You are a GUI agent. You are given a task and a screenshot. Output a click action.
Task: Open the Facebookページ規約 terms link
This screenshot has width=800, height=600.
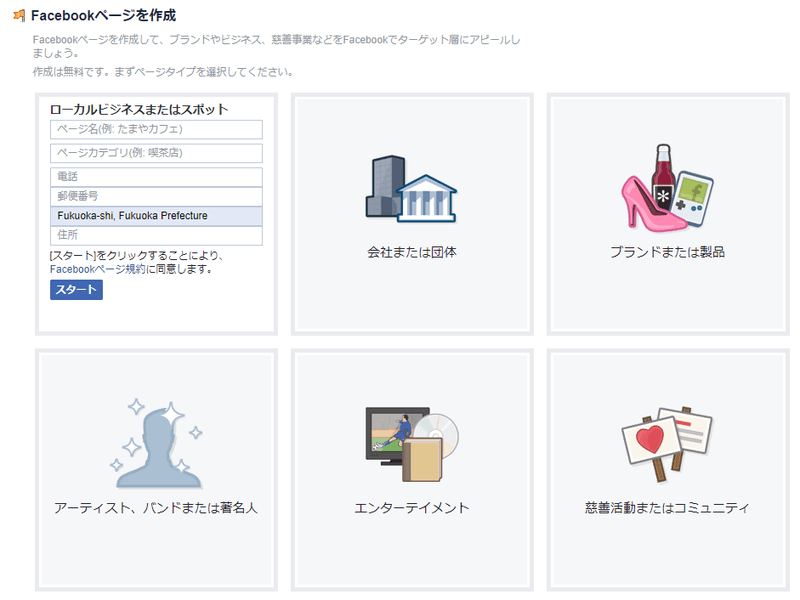click(97, 269)
